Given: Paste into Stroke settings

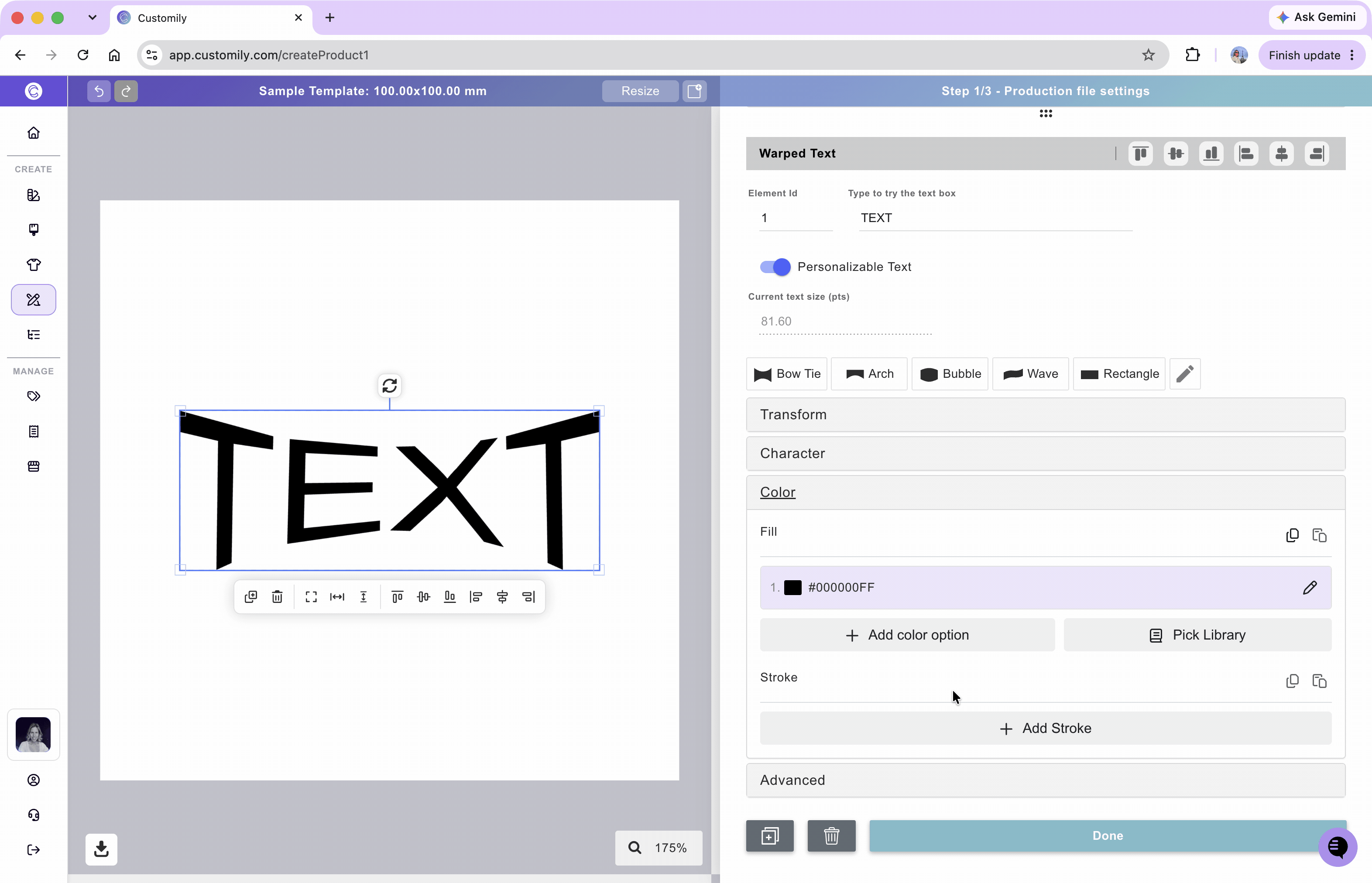Looking at the screenshot, I should pyautogui.click(x=1319, y=681).
